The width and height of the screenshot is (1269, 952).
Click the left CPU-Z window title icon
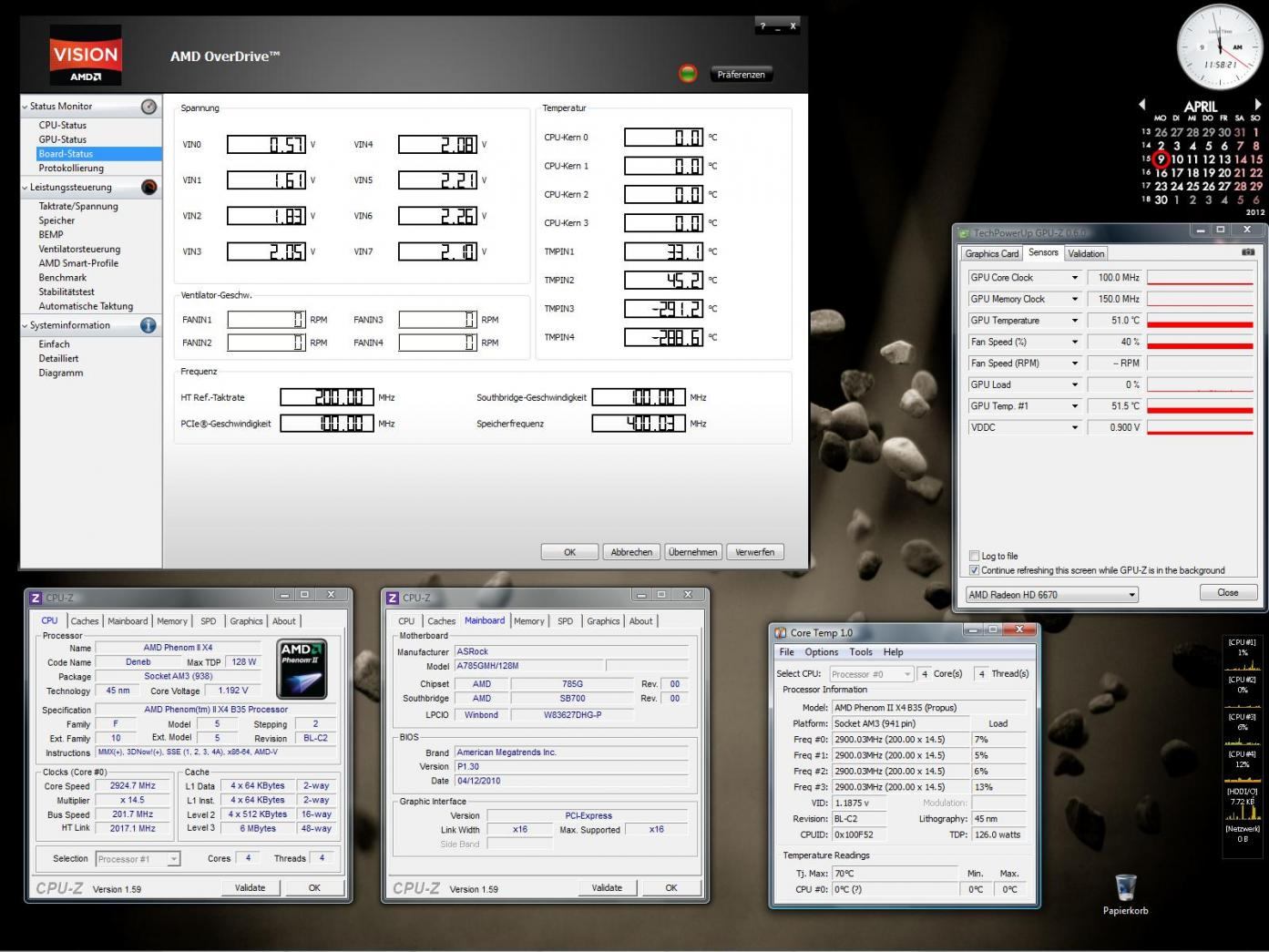point(36,598)
